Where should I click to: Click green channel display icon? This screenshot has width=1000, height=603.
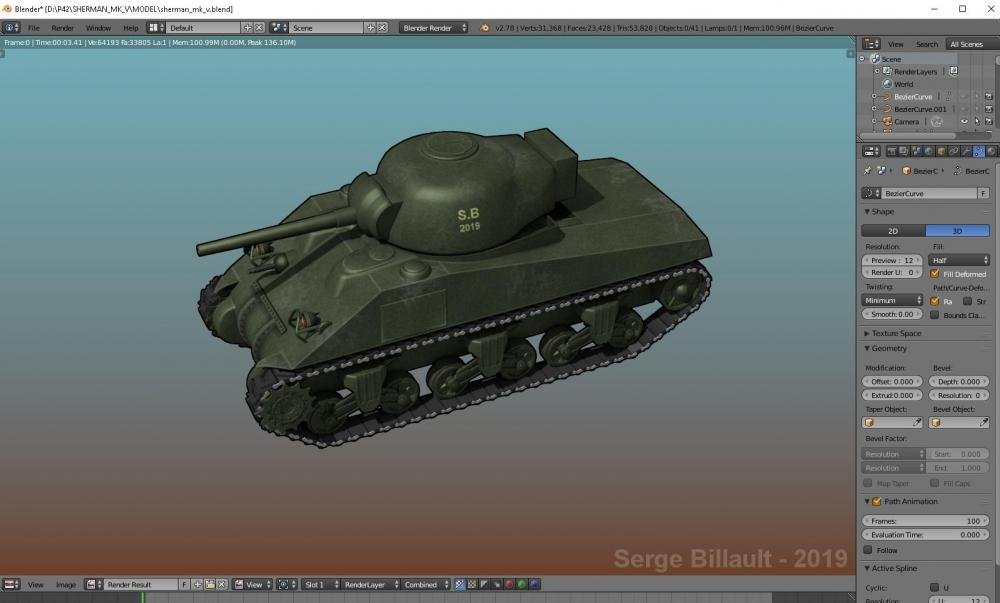pyautogui.click(x=521, y=584)
